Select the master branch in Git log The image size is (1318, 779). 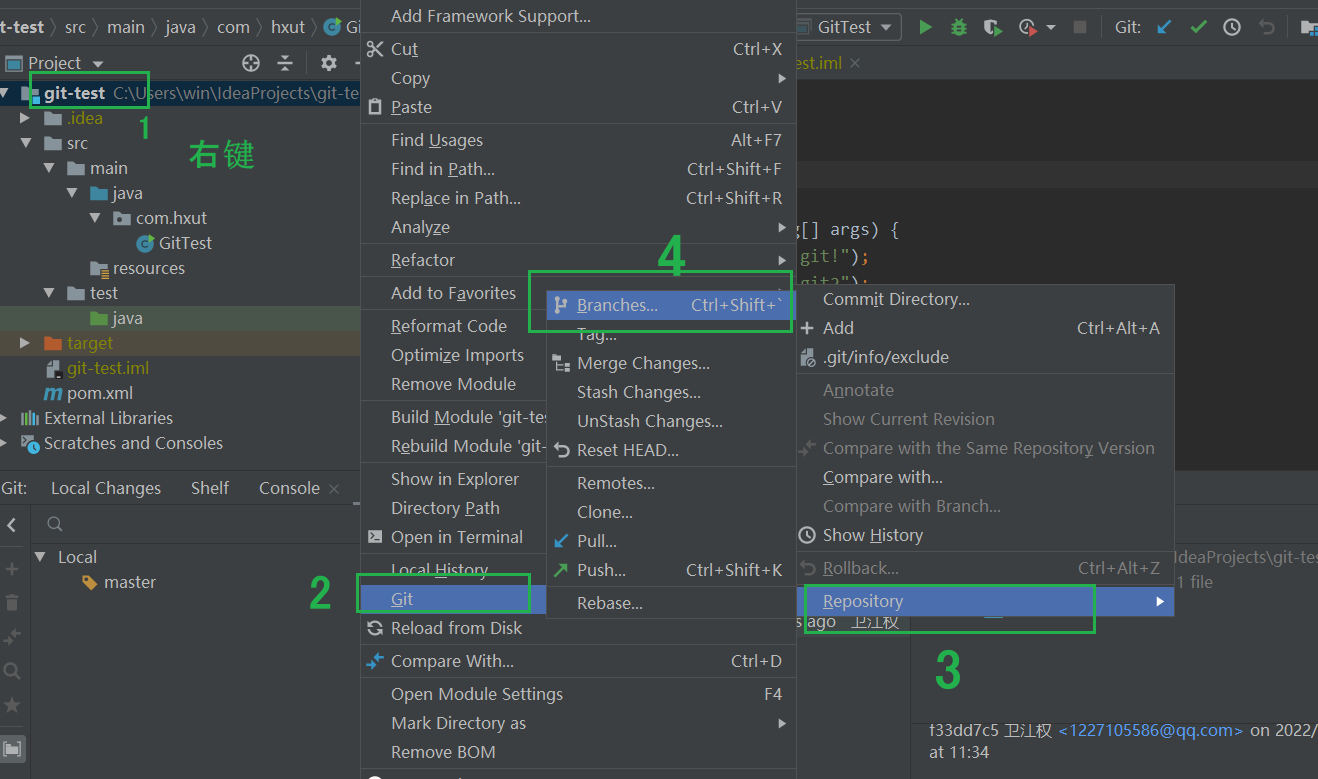point(130,582)
